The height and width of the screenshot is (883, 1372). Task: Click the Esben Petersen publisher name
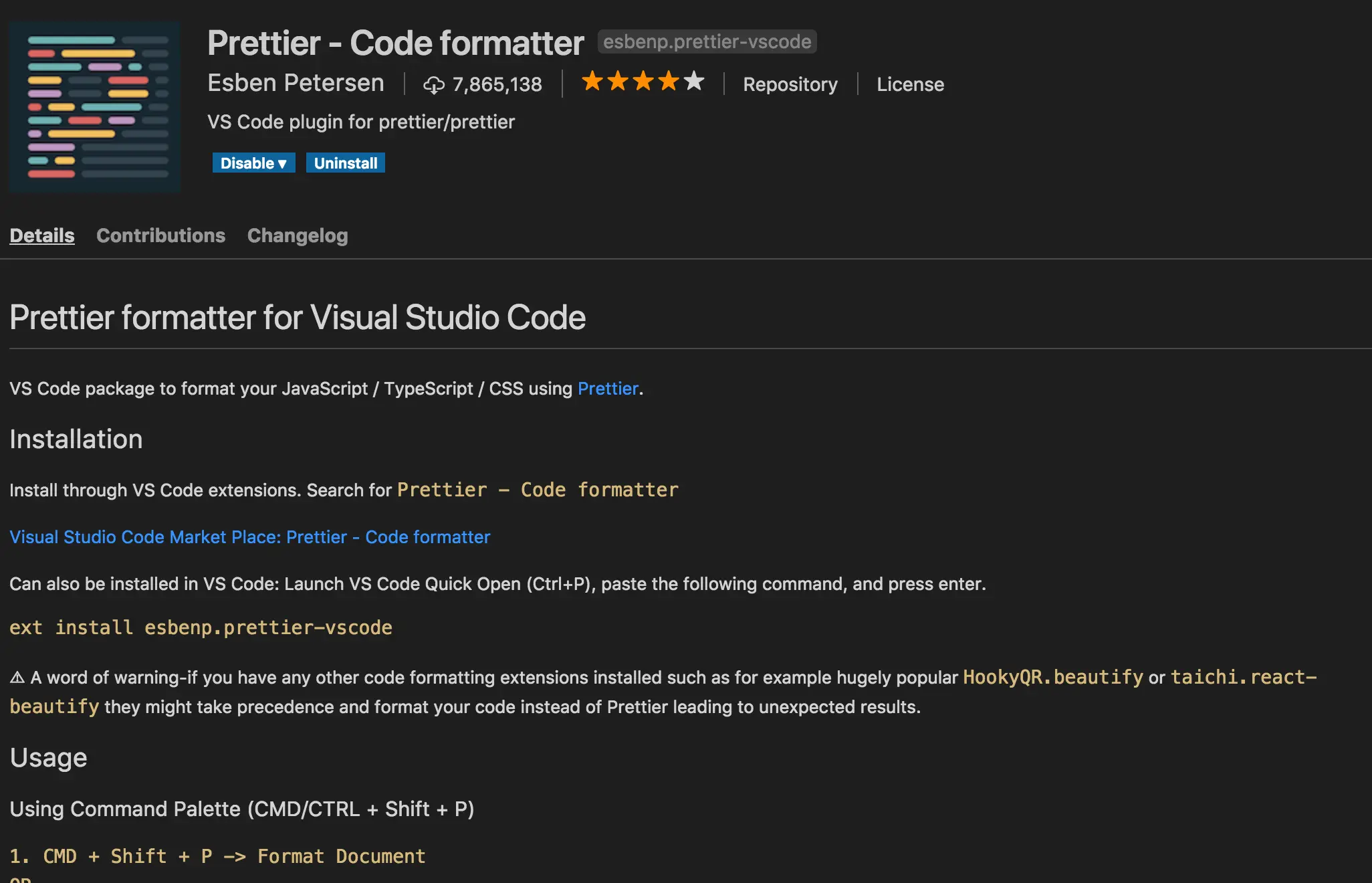(x=296, y=83)
